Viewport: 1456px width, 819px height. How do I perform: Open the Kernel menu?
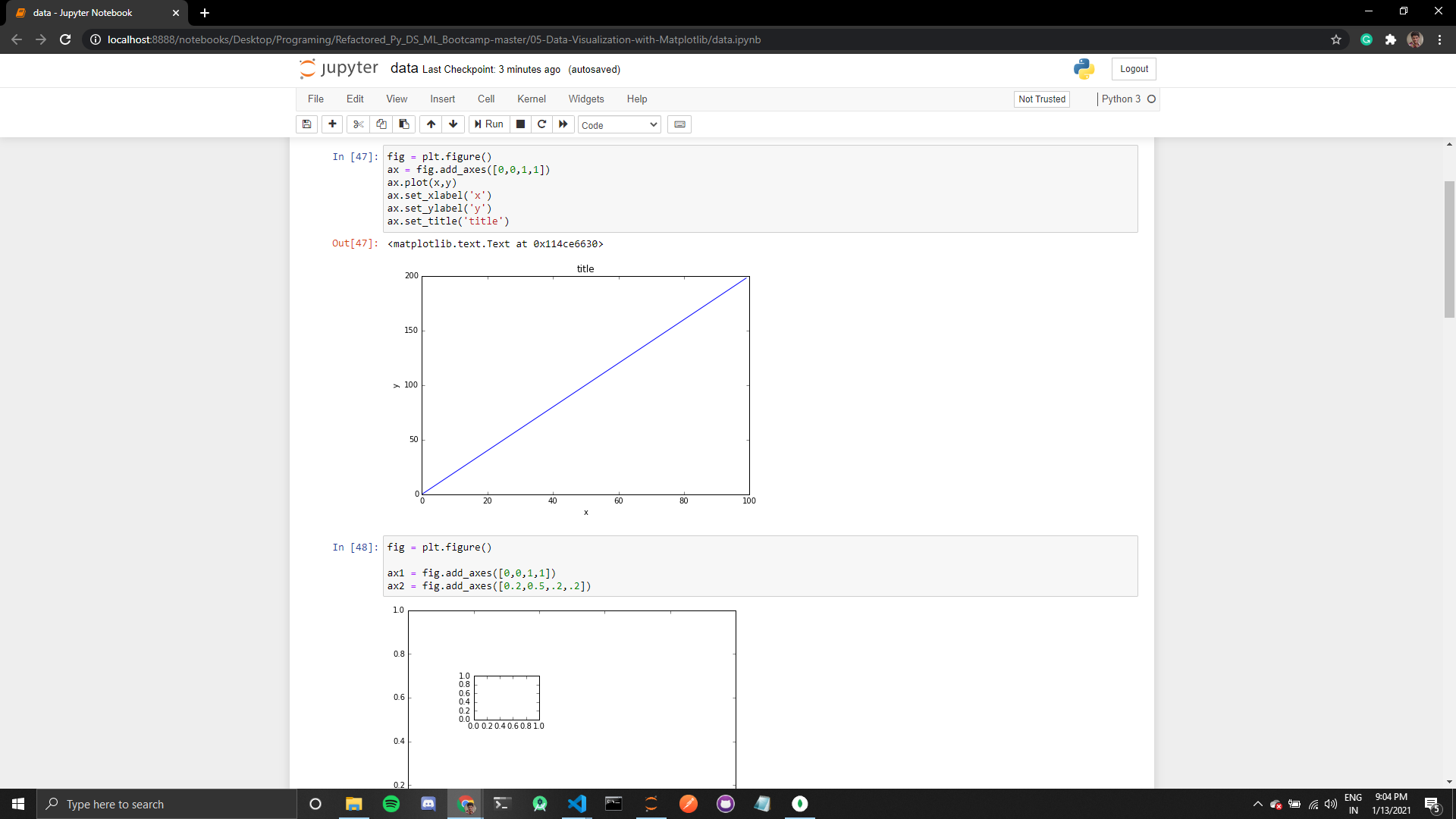pos(531,99)
